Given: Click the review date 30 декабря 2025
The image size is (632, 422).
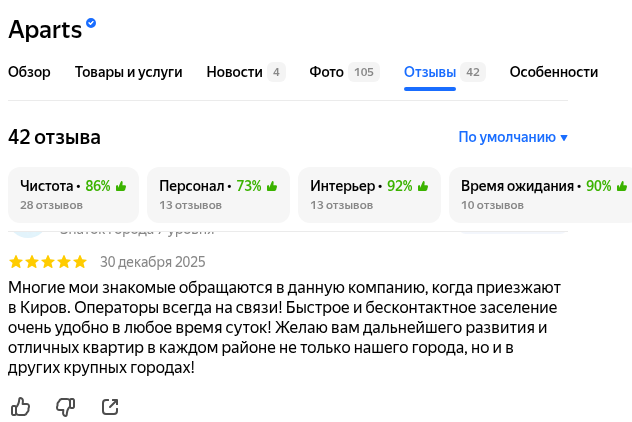Looking at the screenshot, I should tap(152, 262).
